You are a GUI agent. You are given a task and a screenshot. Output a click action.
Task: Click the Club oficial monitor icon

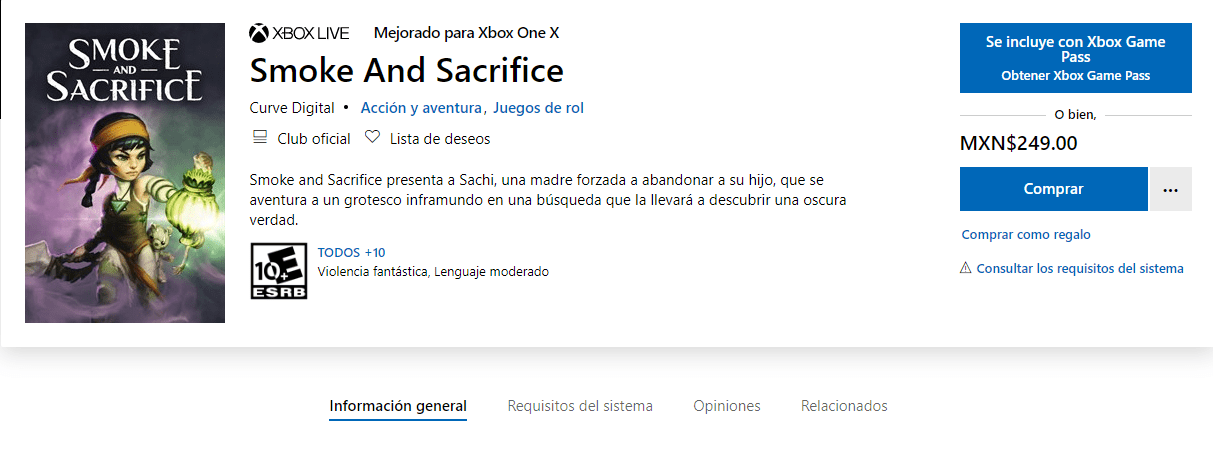click(x=259, y=137)
